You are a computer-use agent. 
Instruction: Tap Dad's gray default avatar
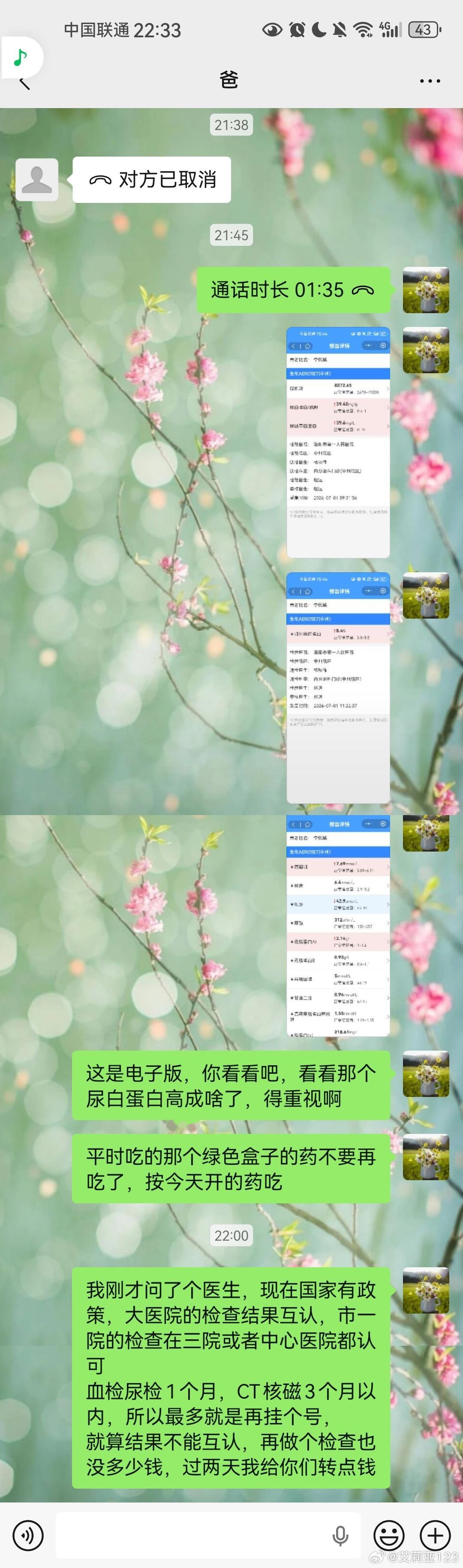click(36, 180)
